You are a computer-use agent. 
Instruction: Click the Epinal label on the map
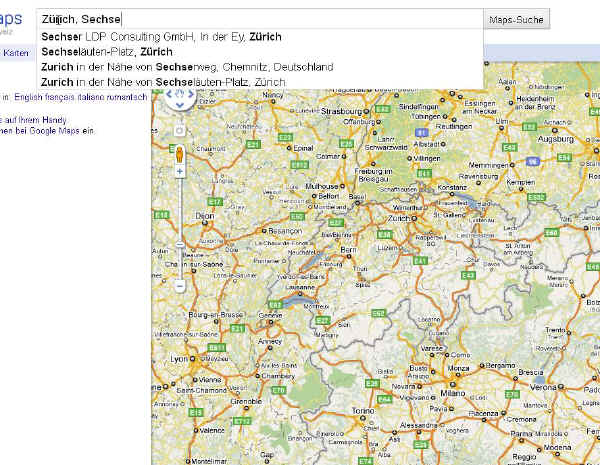tap(303, 148)
